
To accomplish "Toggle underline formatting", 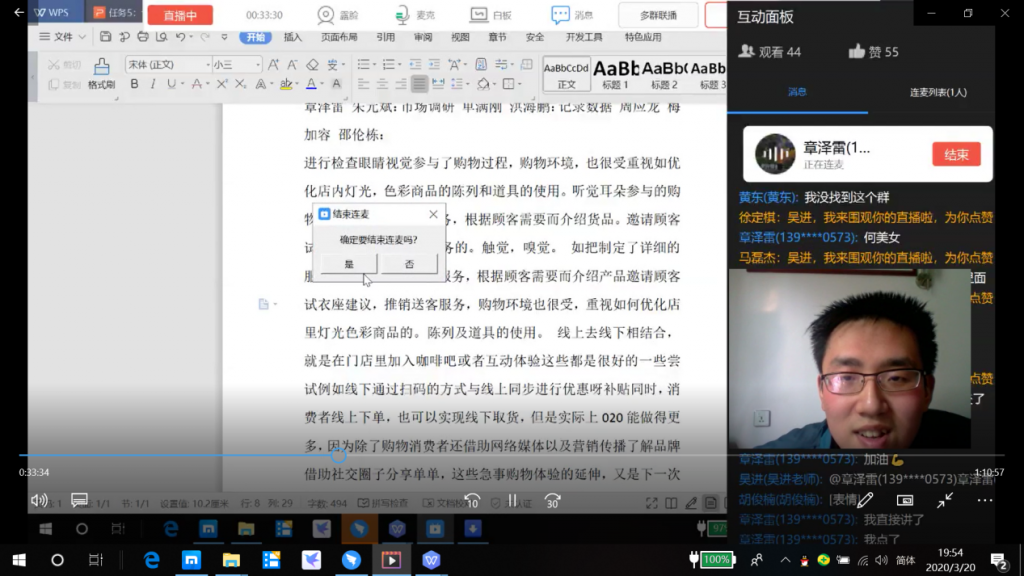I will click(171, 84).
